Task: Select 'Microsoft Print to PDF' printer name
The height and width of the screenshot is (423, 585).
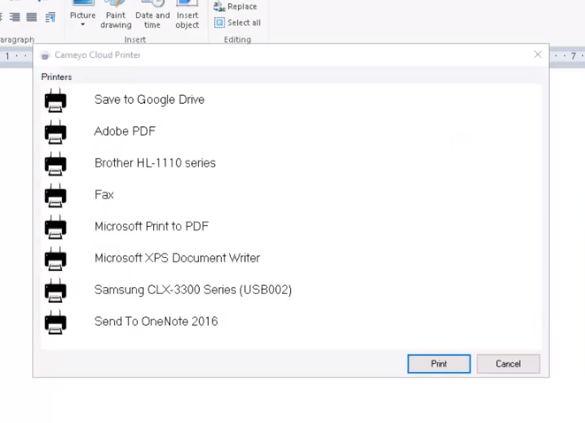Action: pyautogui.click(x=151, y=226)
